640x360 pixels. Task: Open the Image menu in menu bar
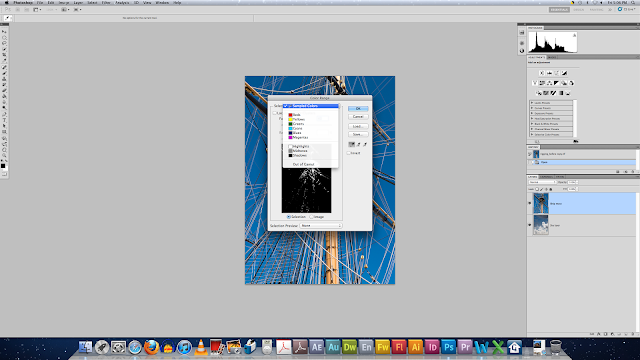pyautogui.click(x=64, y=2)
